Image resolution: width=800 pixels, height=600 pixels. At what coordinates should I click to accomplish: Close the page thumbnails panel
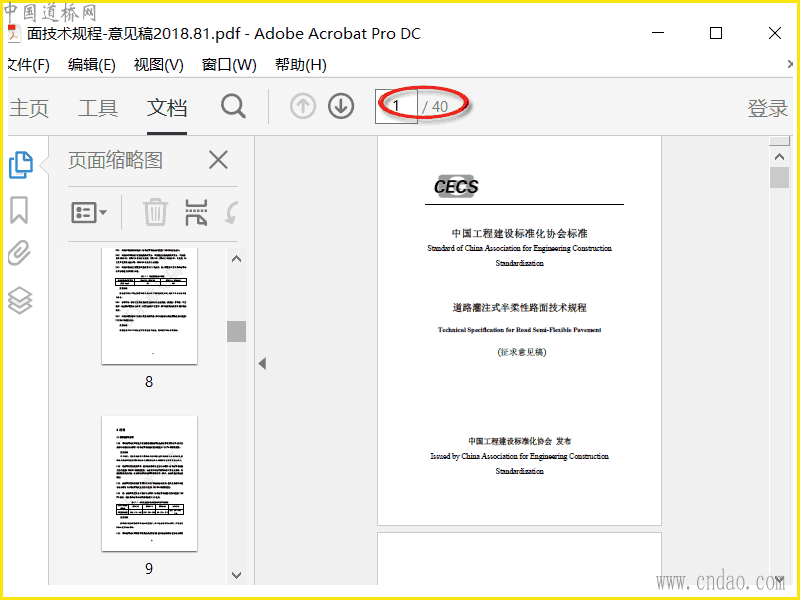click(x=218, y=160)
